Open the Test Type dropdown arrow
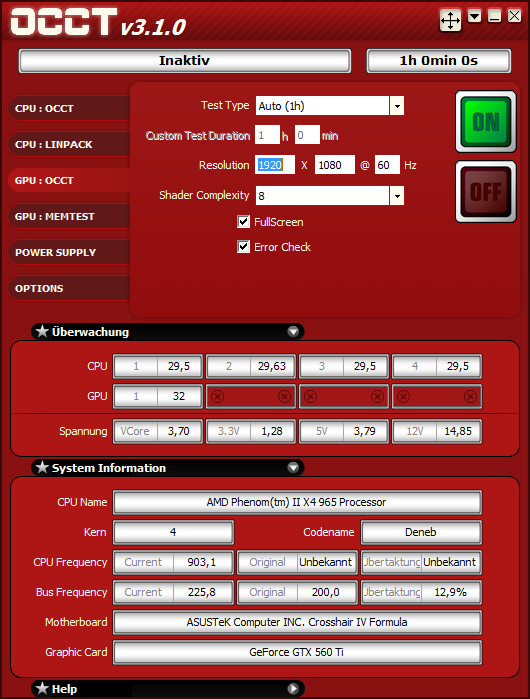This screenshot has width=530, height=699. click(397, 106)
